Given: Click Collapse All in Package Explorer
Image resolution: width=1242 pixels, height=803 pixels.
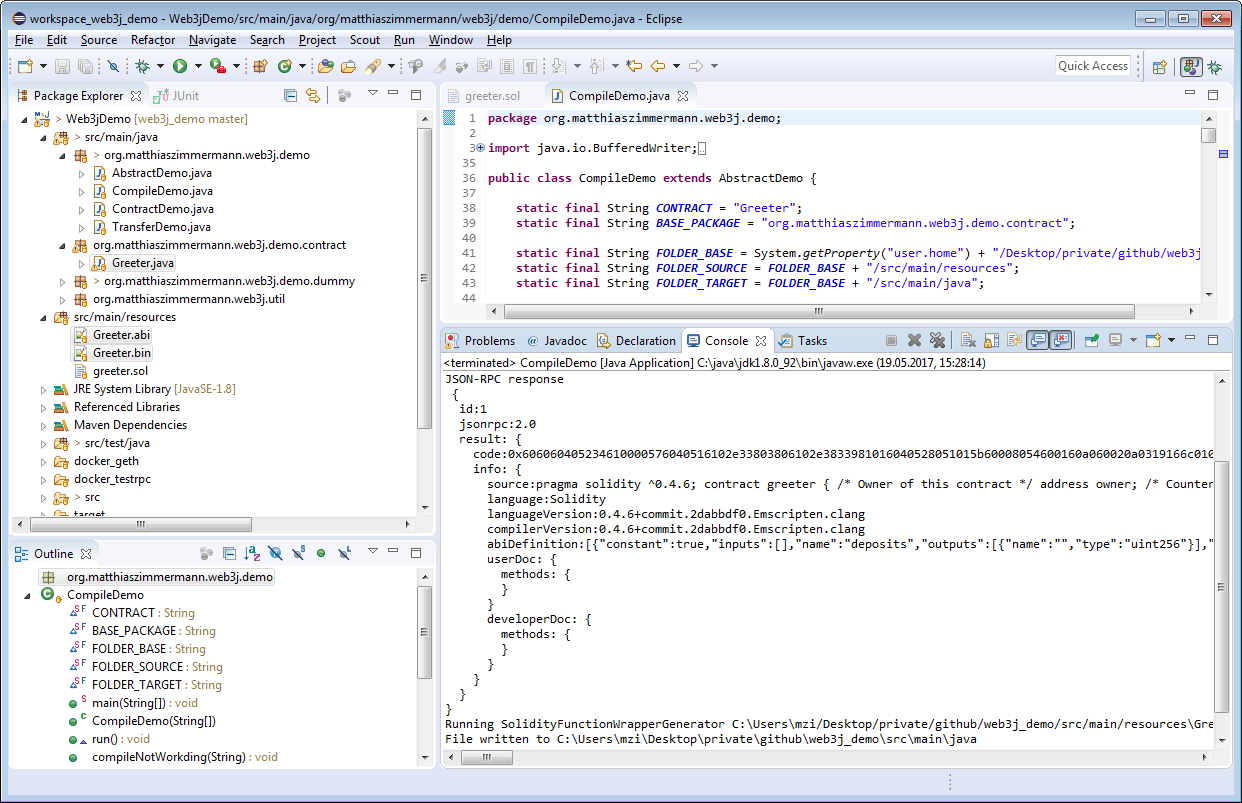Looking at the screenshot, I should [290, 95].
